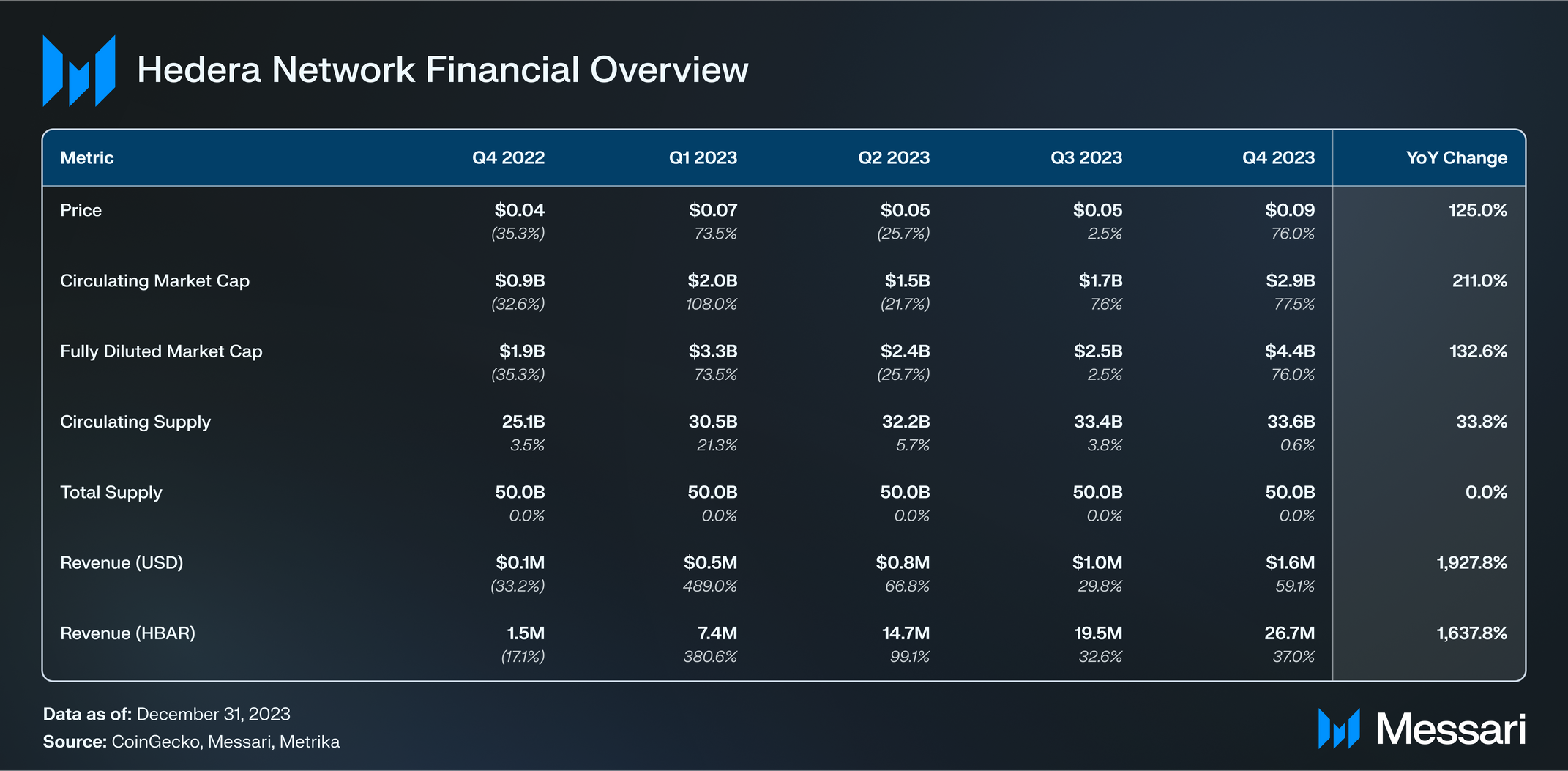Click the $2.0B circulating market cap value
Viewport: 1568px width, 771px height.
pyautogui.click(x=712, y=280)
